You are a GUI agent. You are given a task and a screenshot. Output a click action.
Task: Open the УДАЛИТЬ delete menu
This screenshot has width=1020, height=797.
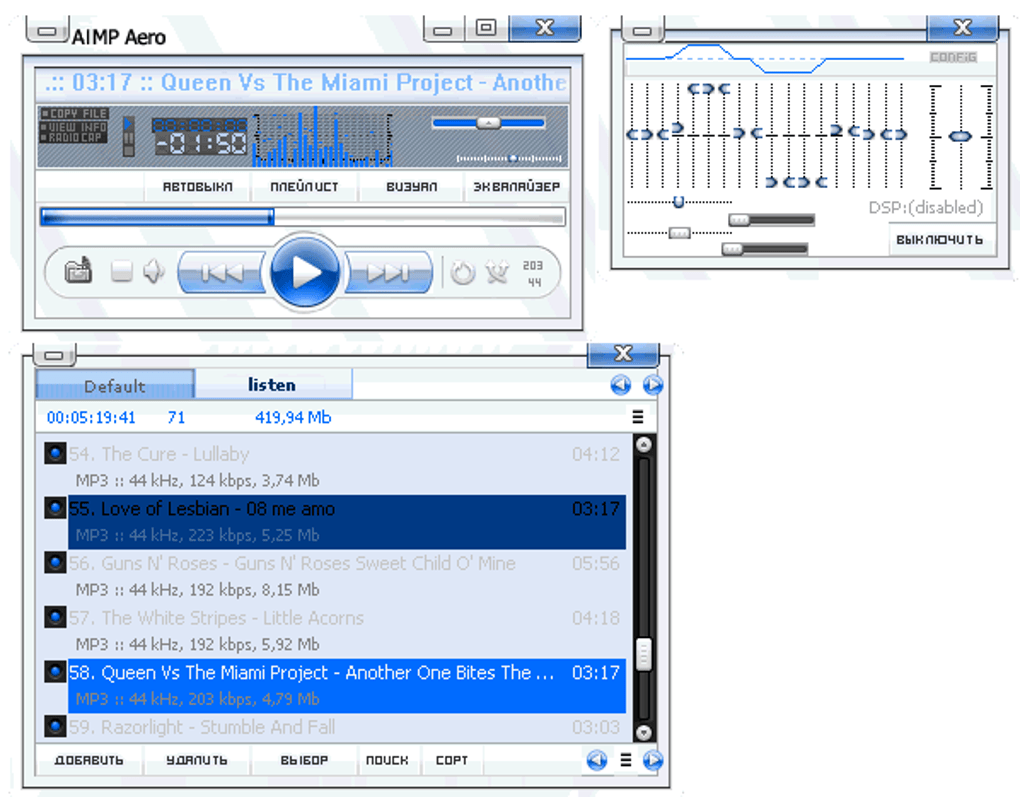[196, 760]
